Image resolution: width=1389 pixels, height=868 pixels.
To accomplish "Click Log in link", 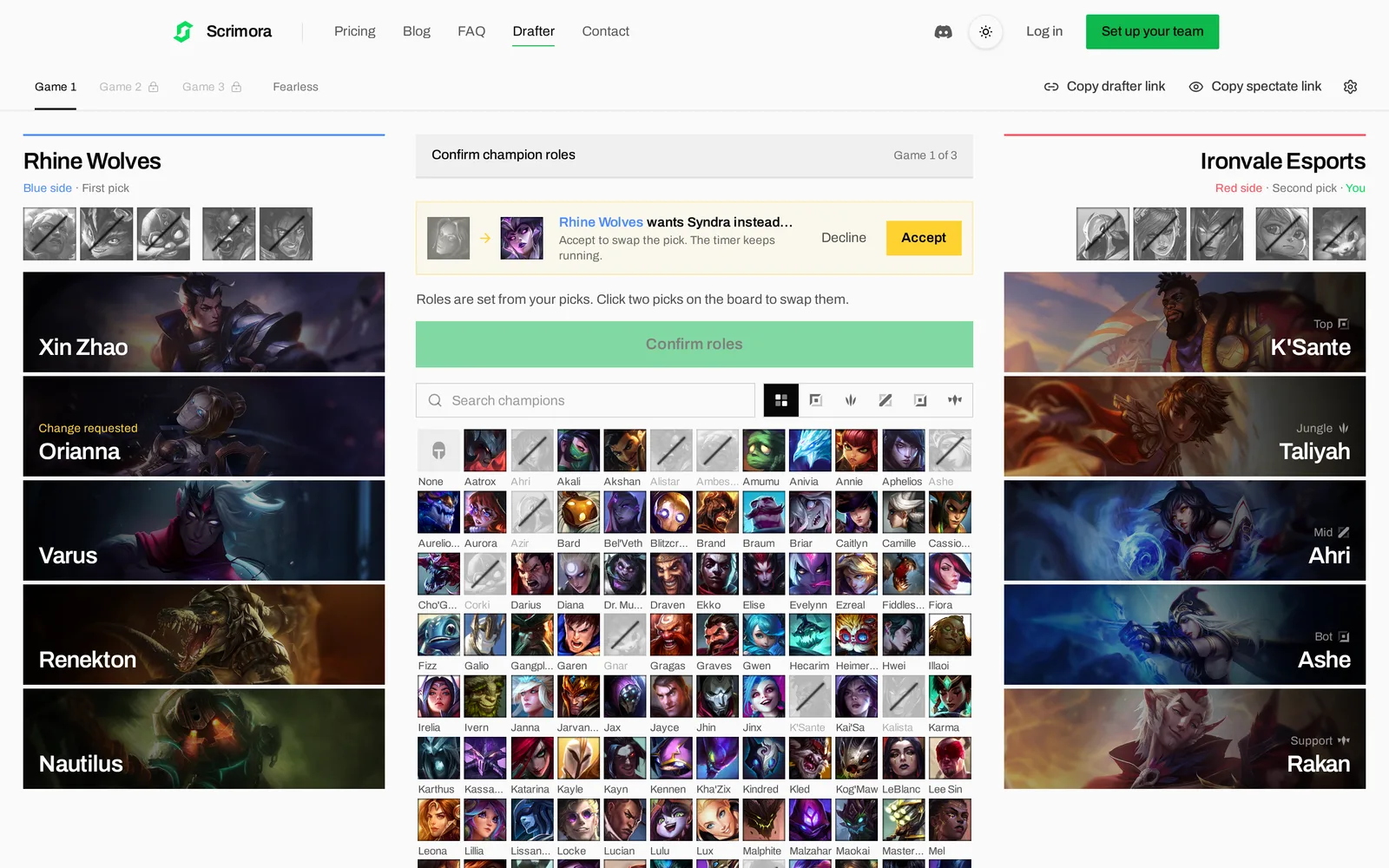I will [x=1043, y=31].
